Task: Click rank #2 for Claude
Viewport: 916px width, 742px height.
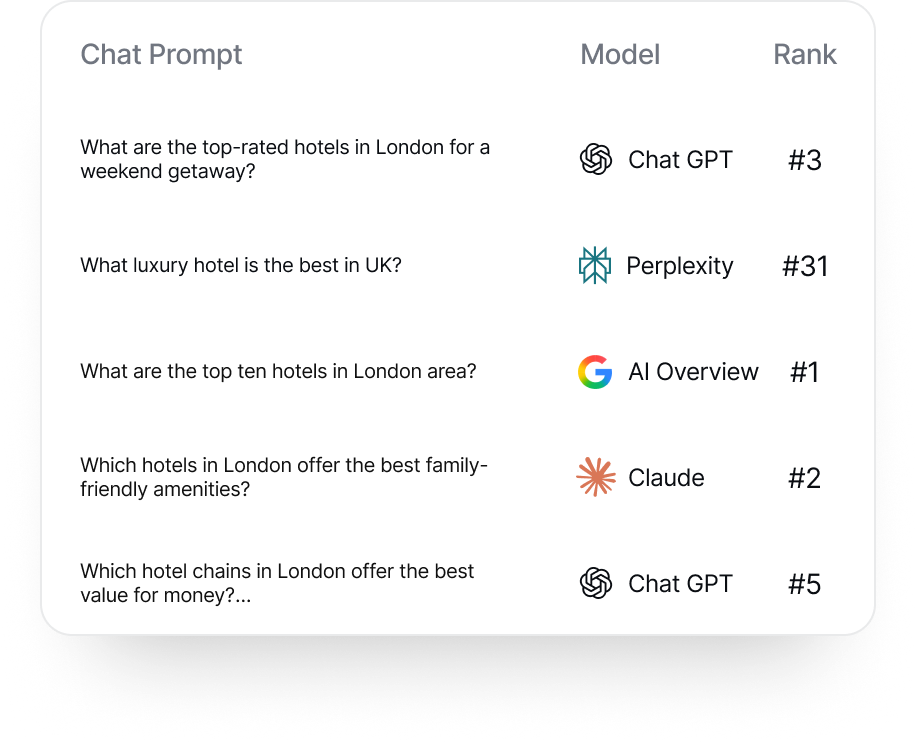Action: click(x=805, y=478)
